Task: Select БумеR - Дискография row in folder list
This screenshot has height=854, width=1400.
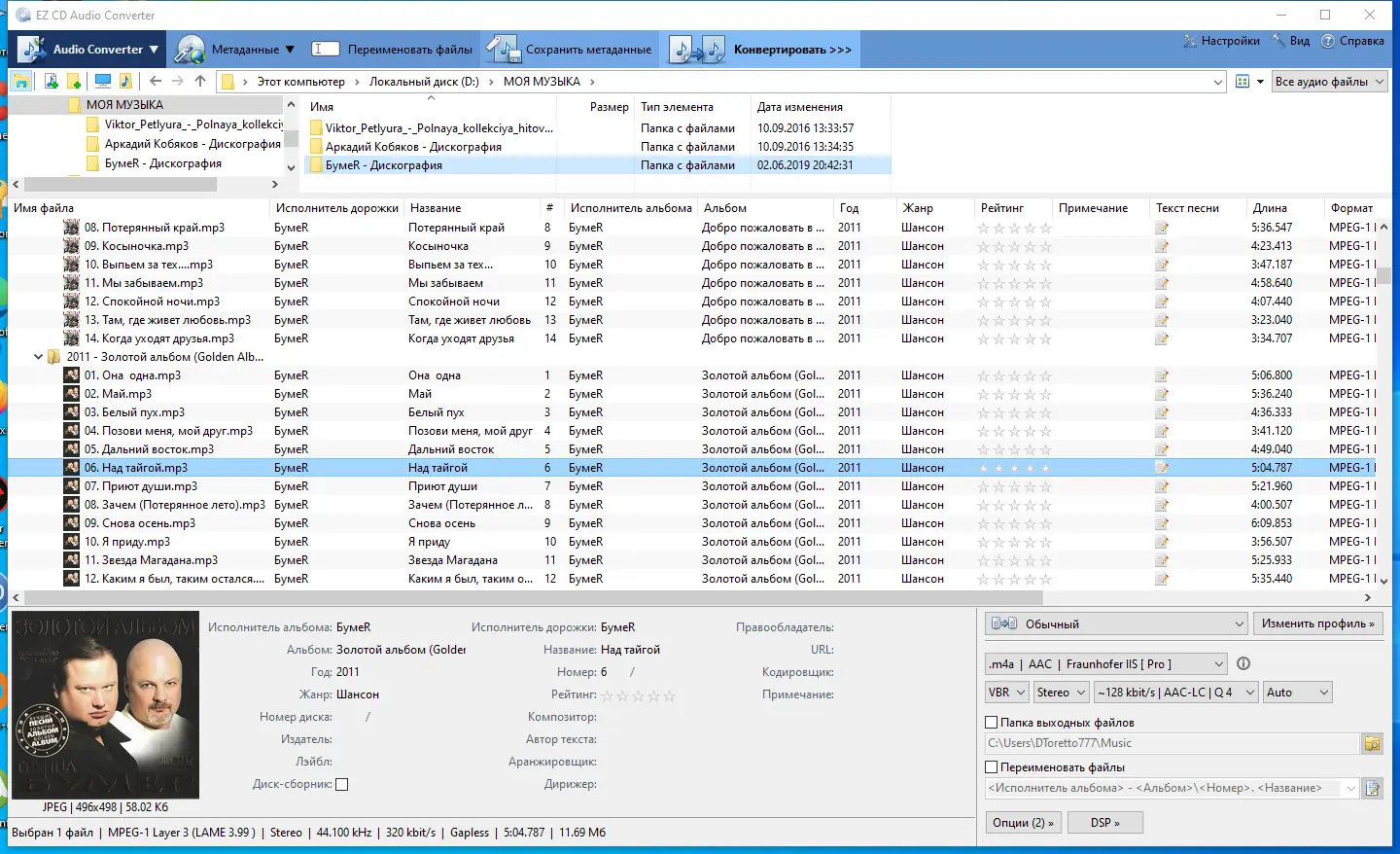Action: (x=599, y=165)
